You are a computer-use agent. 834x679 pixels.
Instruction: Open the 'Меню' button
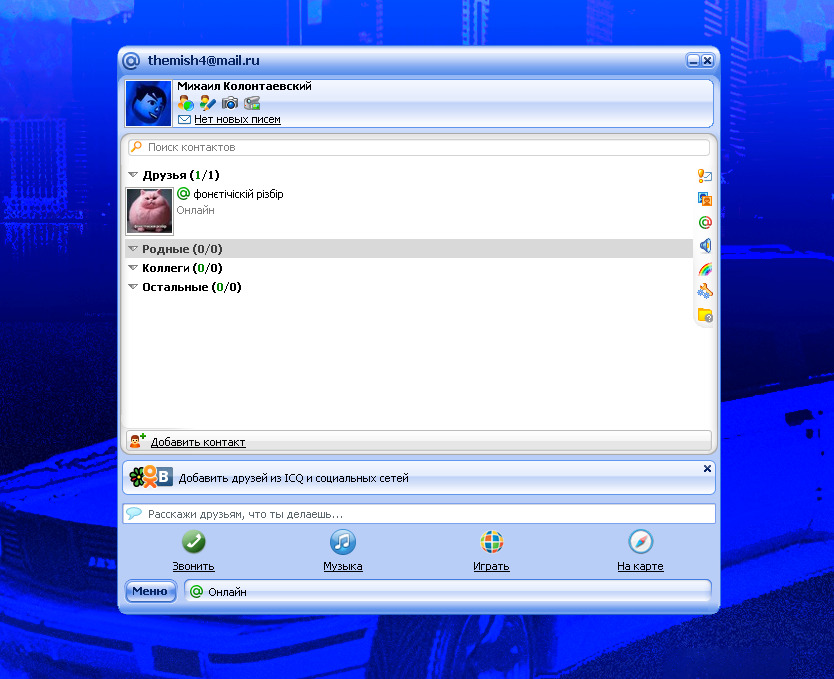(x=151, y=591)
